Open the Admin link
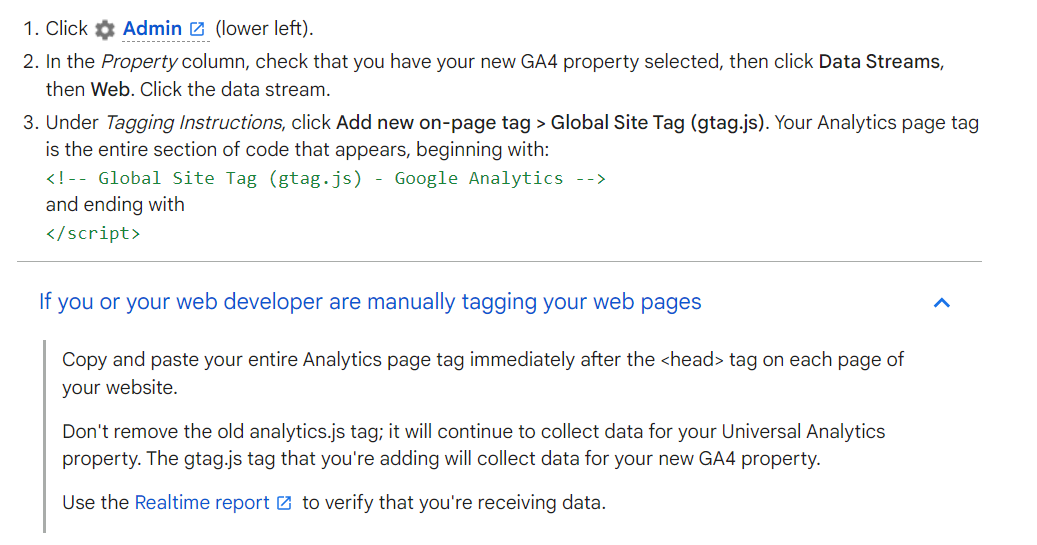 [152, 28]
